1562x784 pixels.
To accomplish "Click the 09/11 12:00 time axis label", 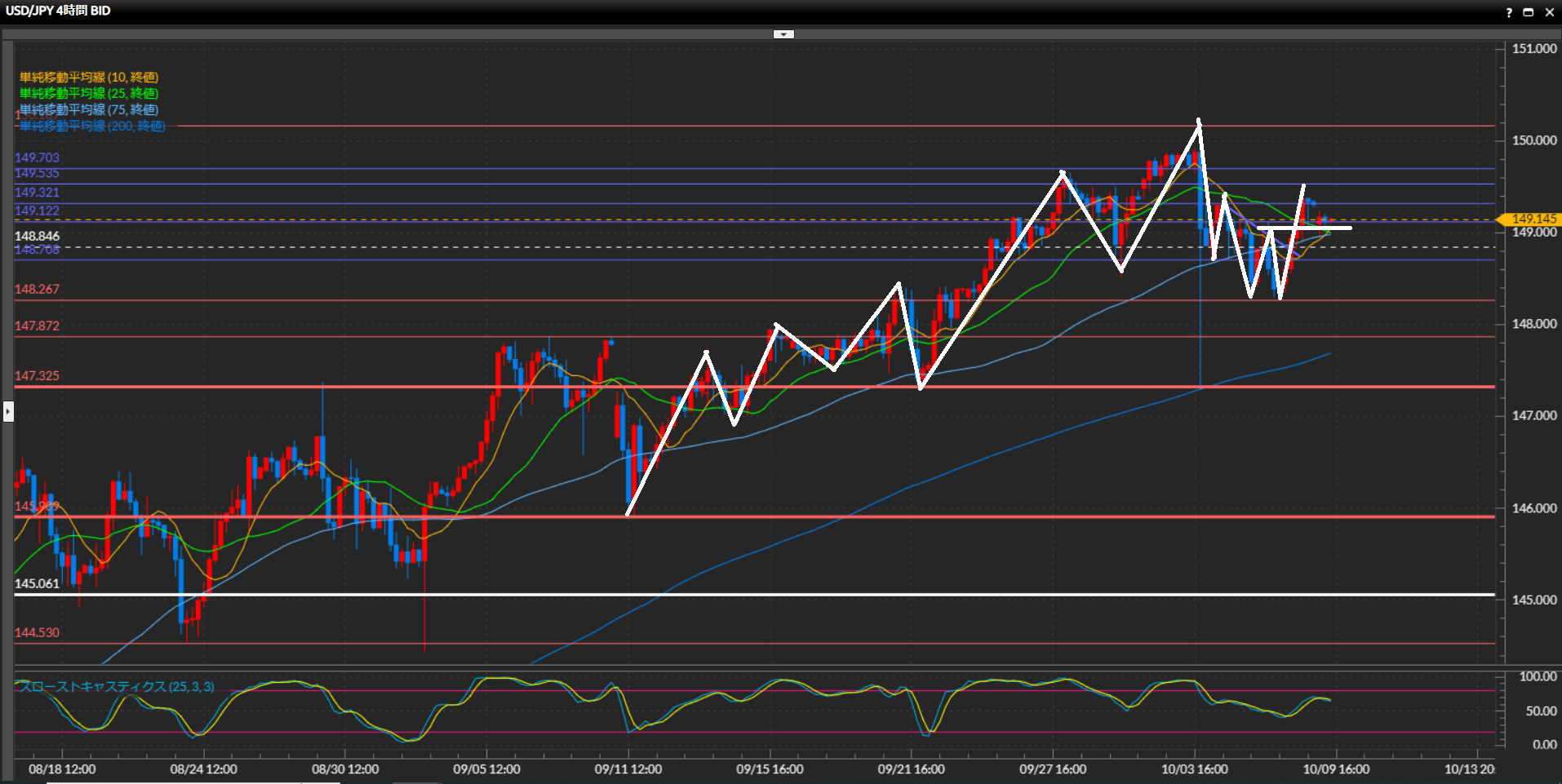I will 628,769.
